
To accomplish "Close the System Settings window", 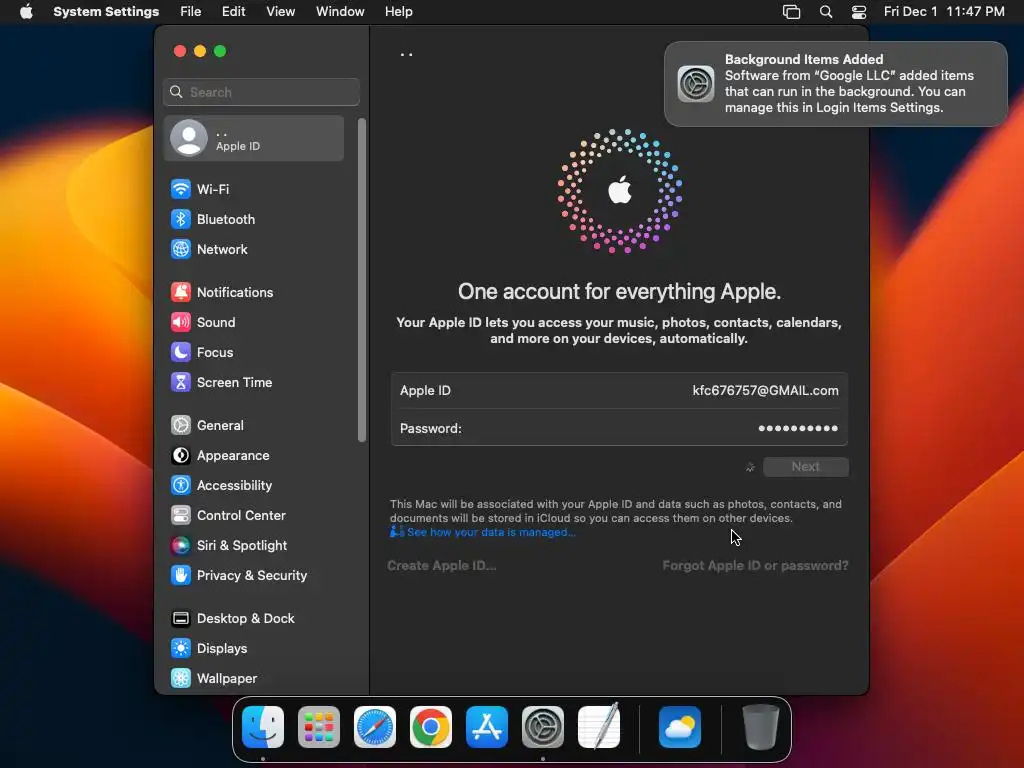I will tap(180, 51).
